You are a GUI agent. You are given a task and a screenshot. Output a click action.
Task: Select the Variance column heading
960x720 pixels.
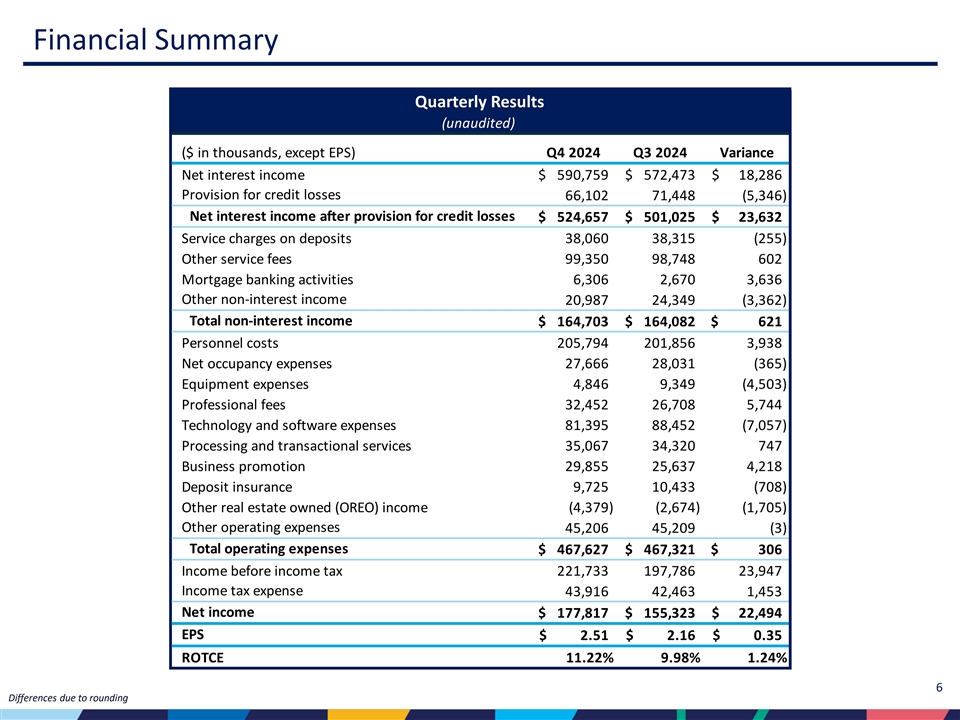click(x=746, y=153)
